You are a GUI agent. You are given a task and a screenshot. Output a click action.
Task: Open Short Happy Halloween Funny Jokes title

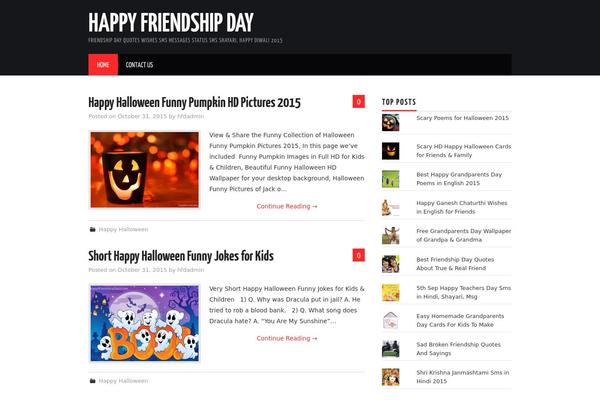point(181,256)
